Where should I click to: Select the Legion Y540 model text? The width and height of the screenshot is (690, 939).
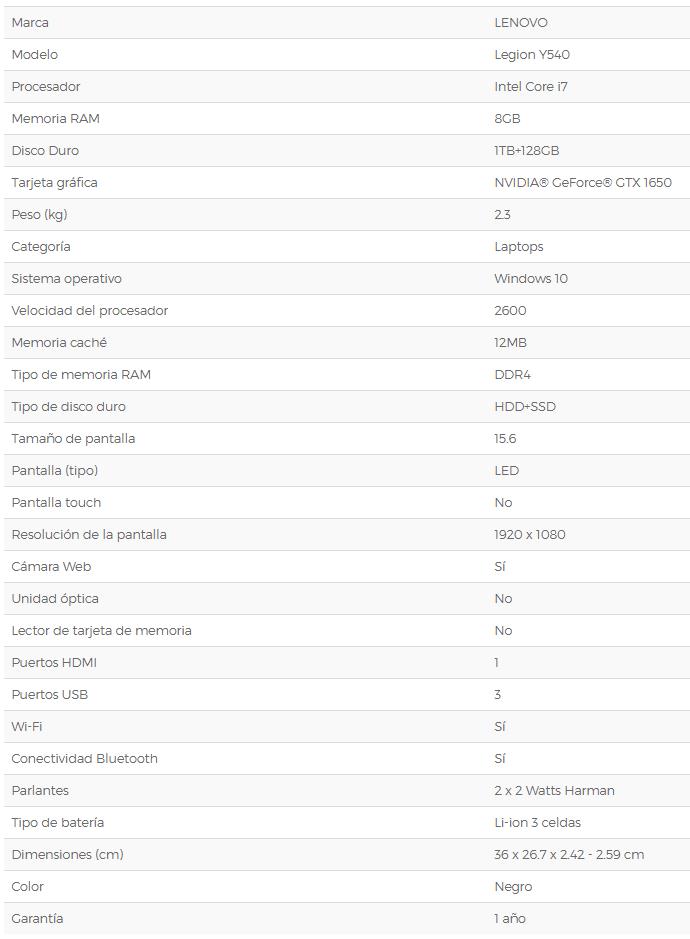click(x=532, y=55)
